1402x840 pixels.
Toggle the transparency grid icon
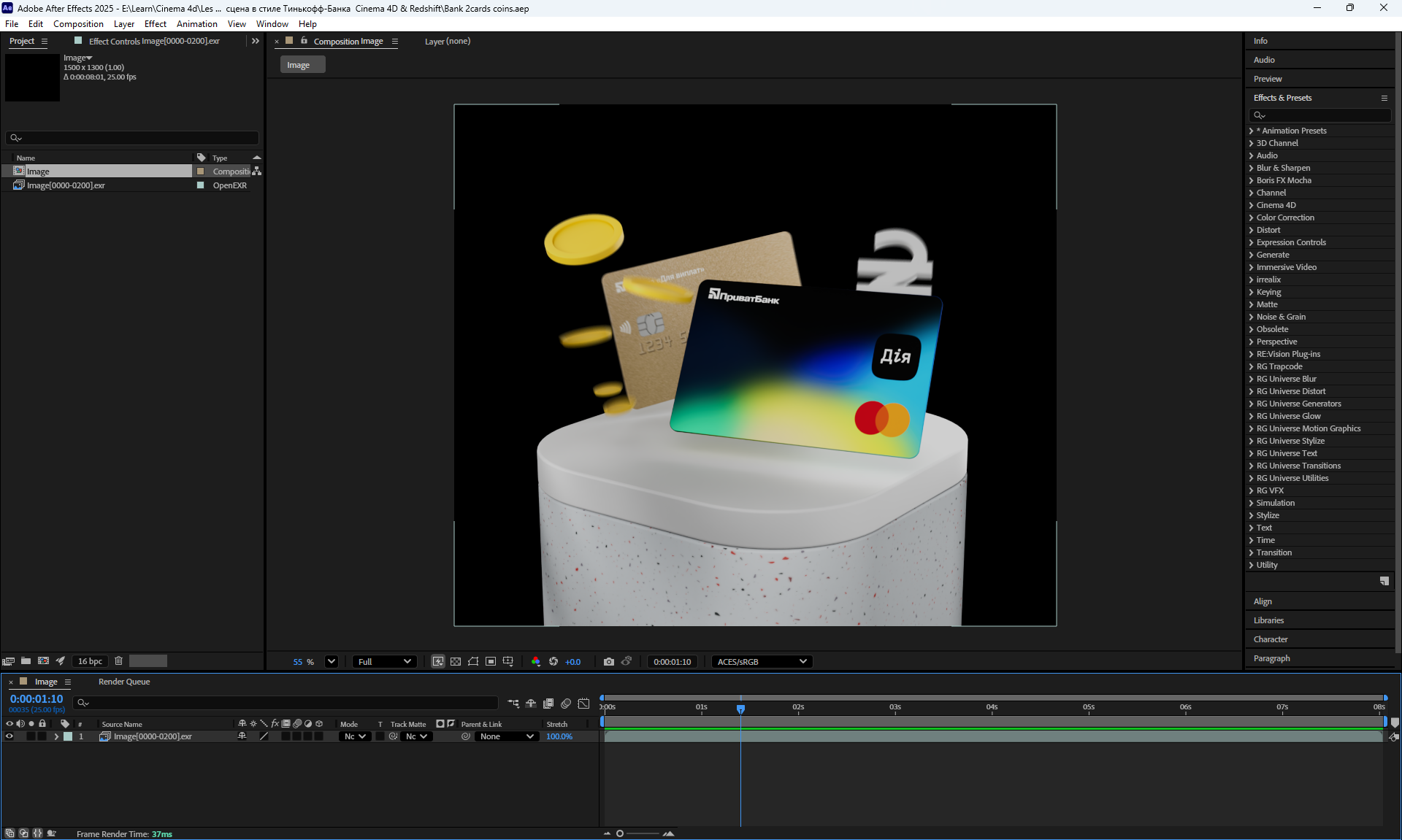point(456,662)
